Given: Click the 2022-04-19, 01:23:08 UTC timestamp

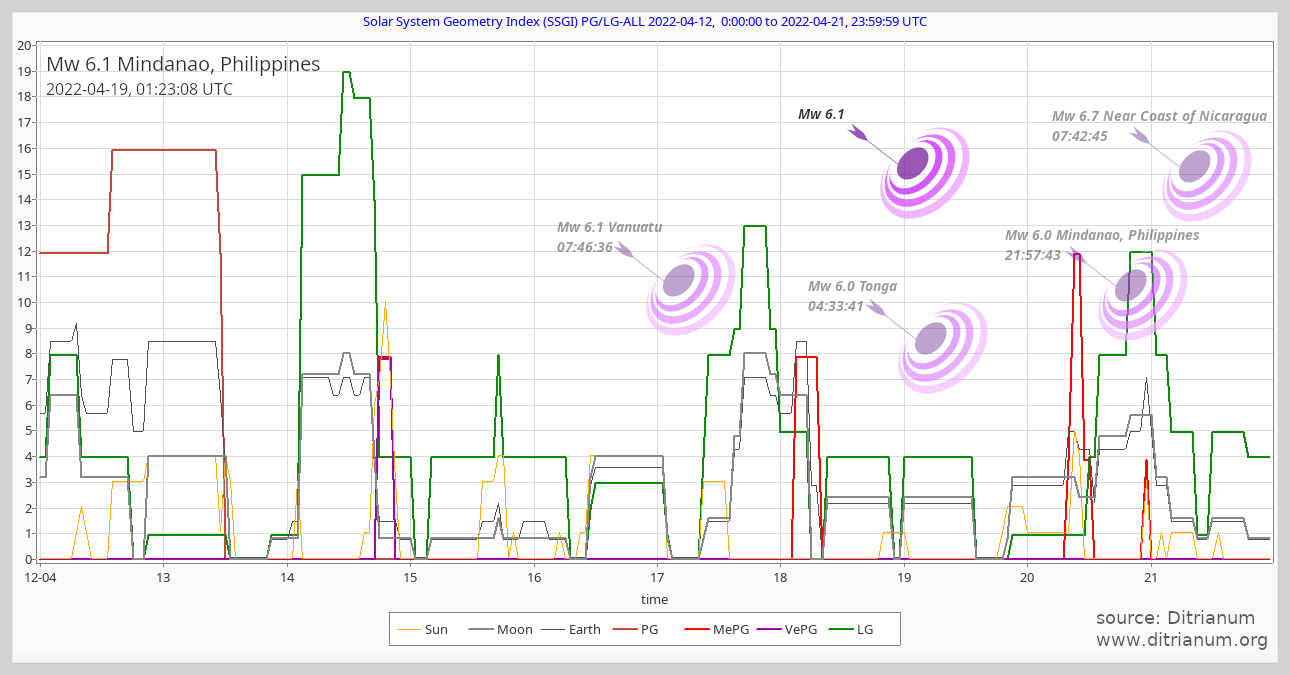Looking at the screenshot, I should 139,89.
